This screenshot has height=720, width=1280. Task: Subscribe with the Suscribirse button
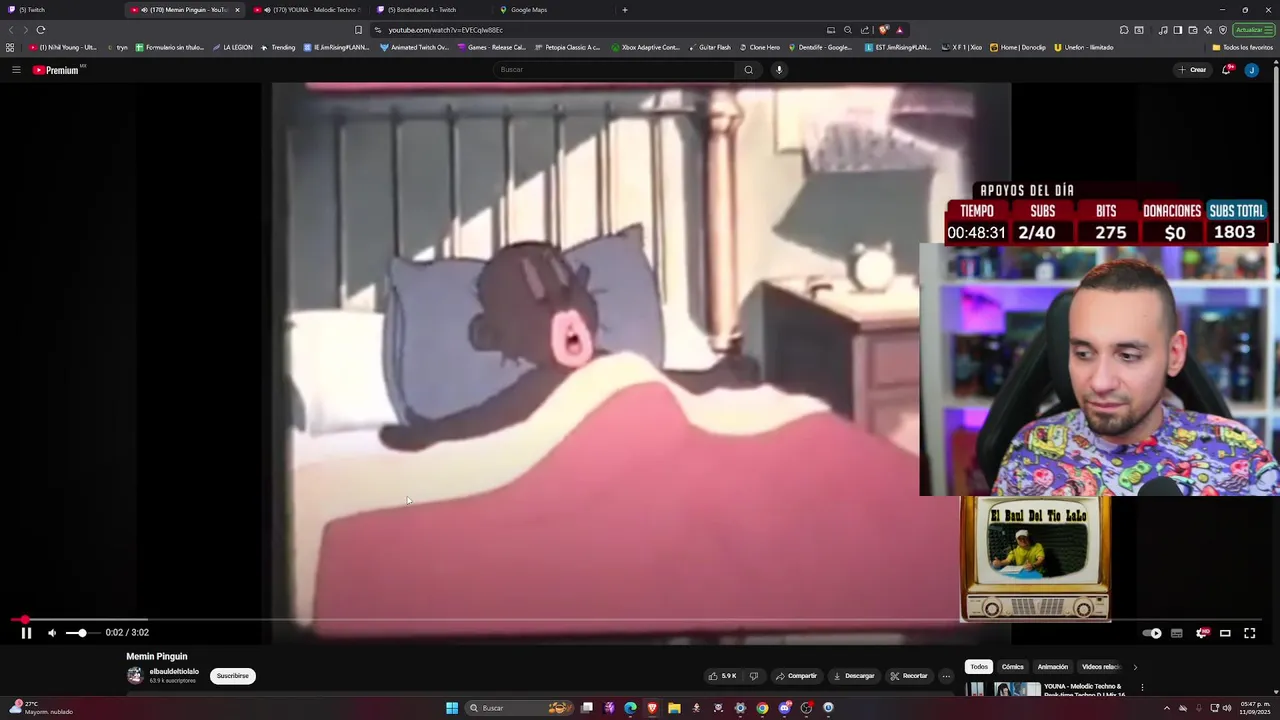(x=233, y=676)
